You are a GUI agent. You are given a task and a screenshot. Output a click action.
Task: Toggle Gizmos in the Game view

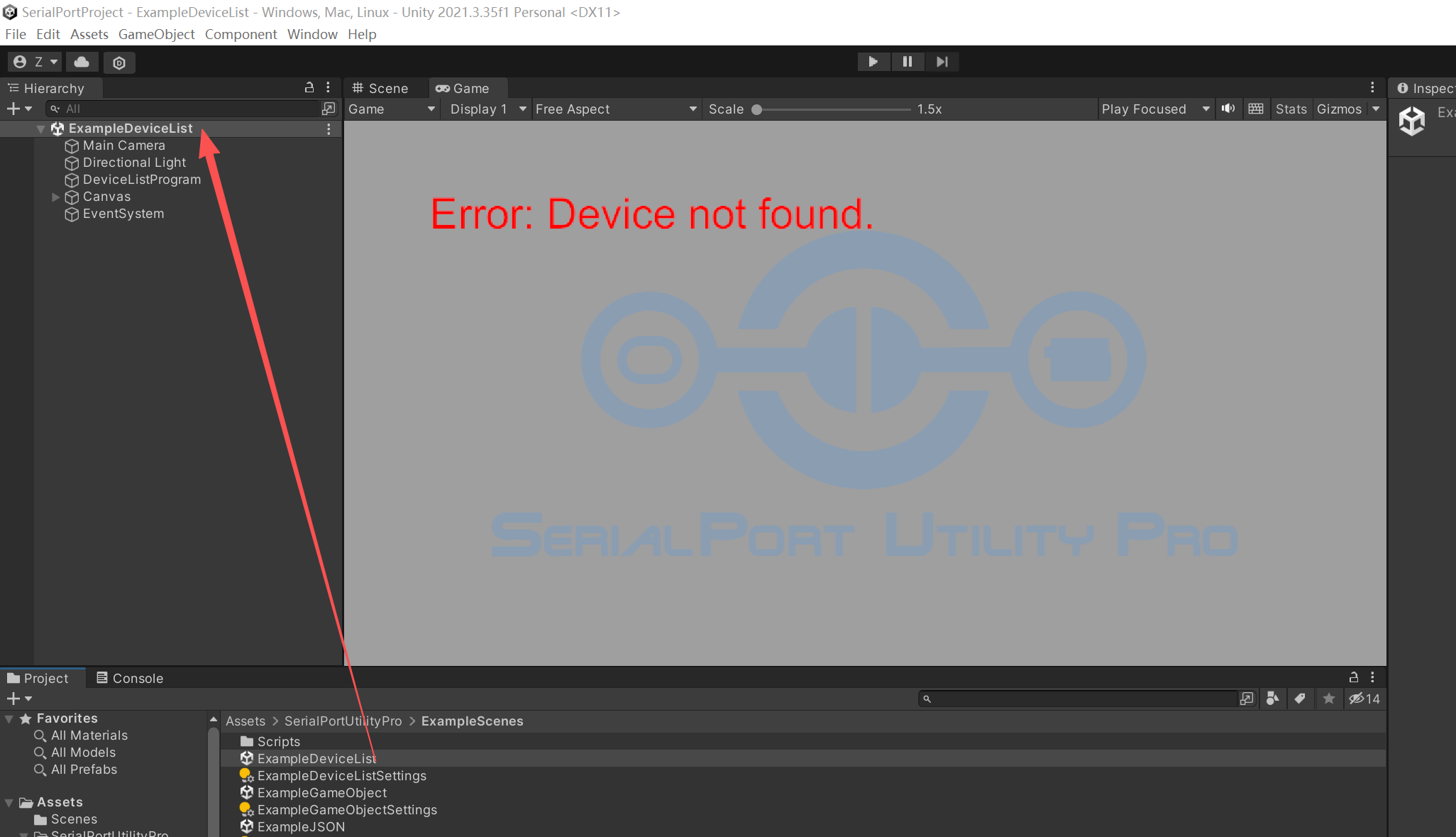1339,109
